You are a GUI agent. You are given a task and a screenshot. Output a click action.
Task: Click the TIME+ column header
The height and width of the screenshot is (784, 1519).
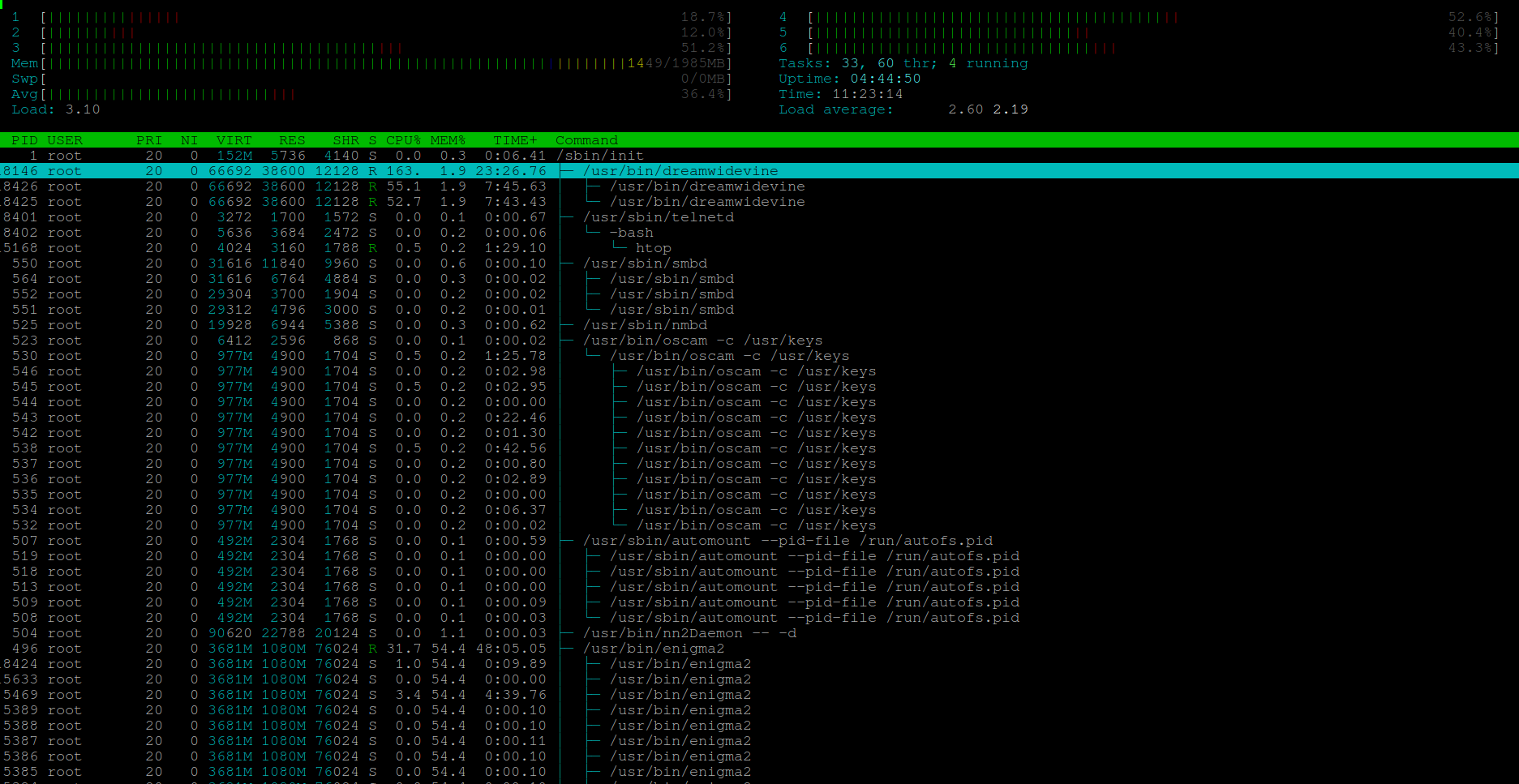coord(515,140)
